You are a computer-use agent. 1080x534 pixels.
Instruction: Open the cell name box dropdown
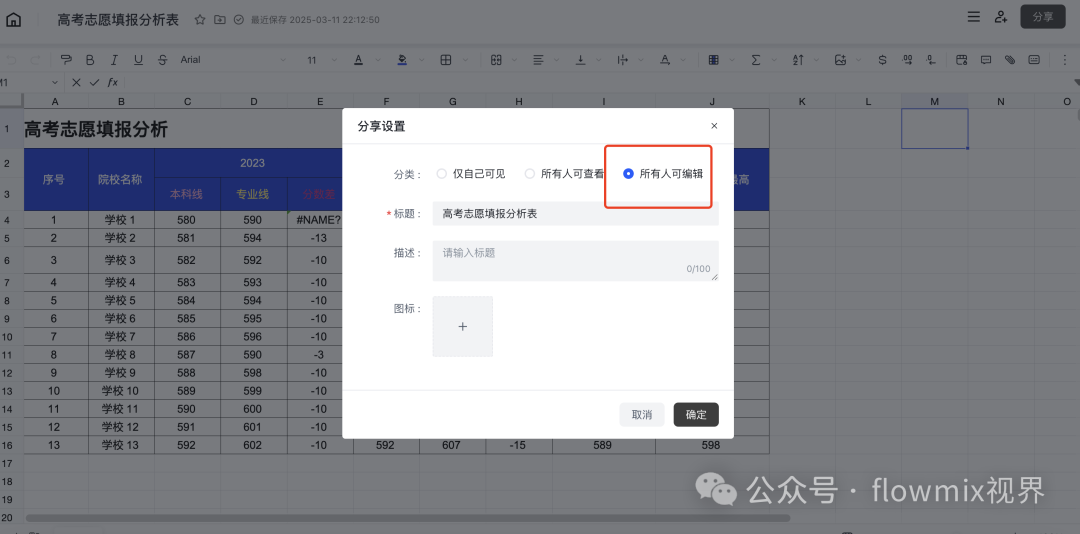pyautogui.click(x=55, y=82)
